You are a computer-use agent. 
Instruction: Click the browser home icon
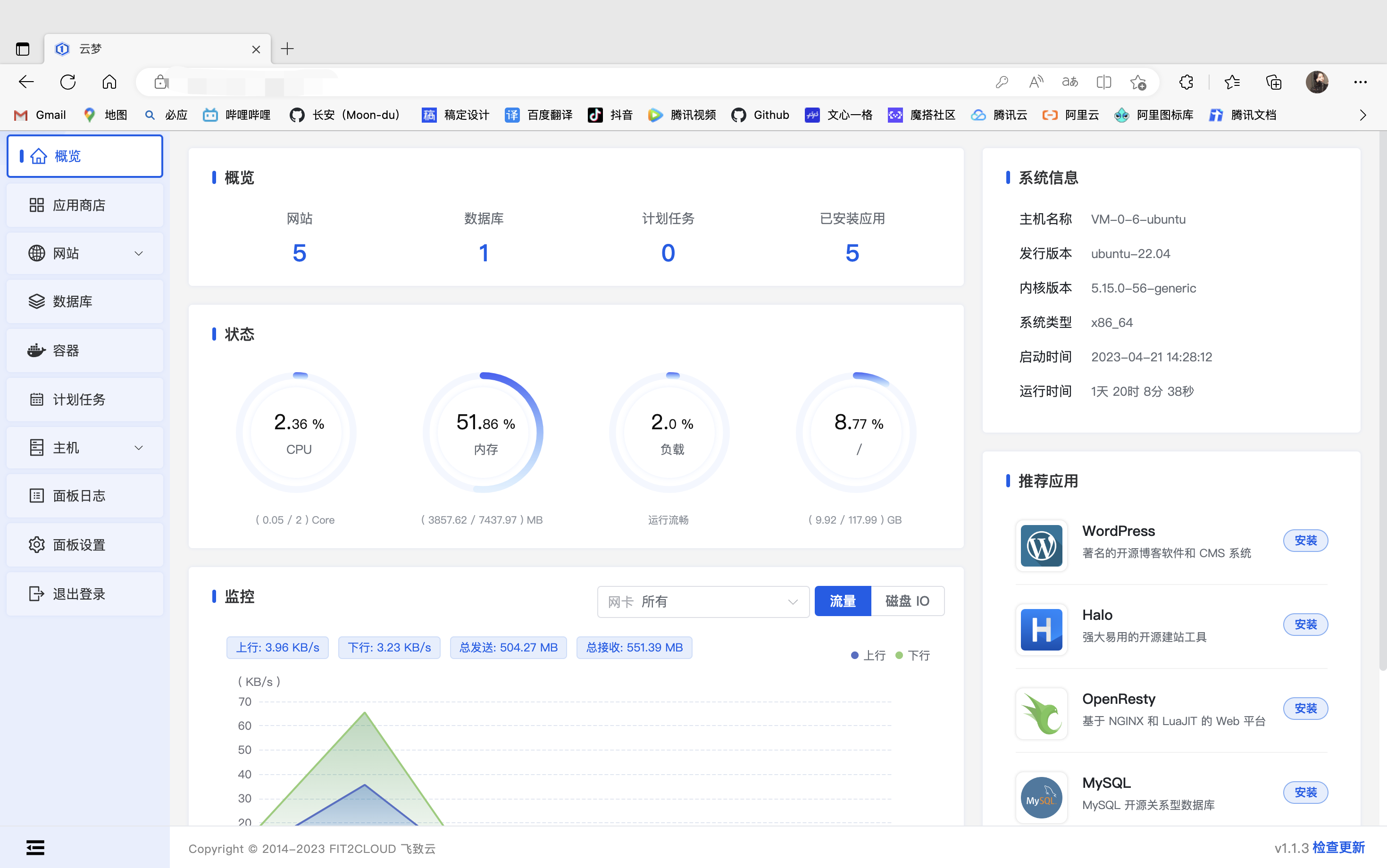109,82
